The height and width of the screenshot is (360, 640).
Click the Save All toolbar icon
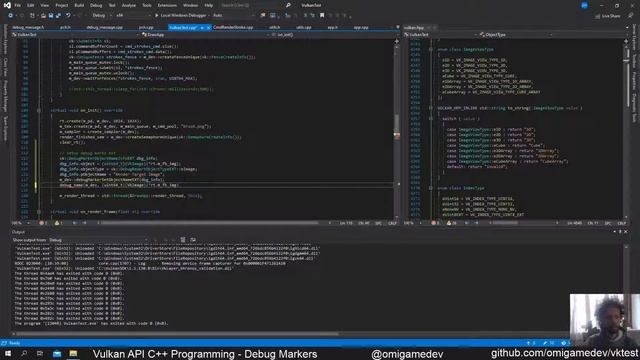pos(58,16)
